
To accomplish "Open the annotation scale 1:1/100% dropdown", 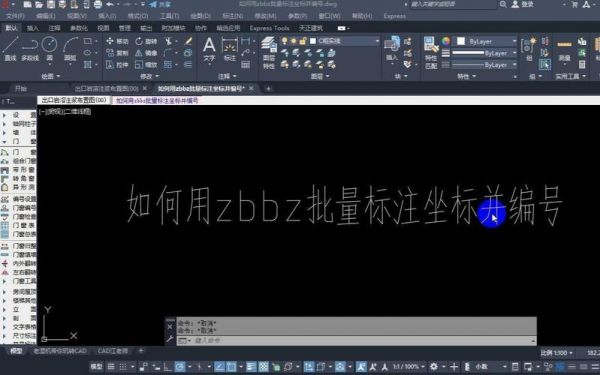I will (409, 367).
